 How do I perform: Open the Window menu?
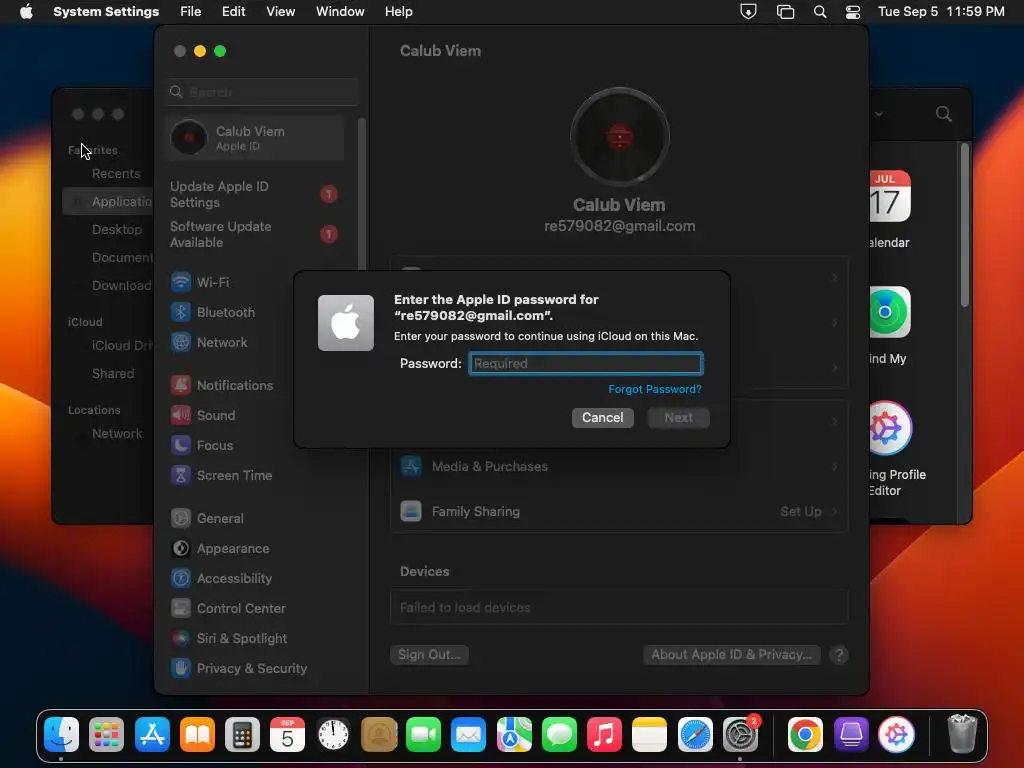[x=340, y=11]
